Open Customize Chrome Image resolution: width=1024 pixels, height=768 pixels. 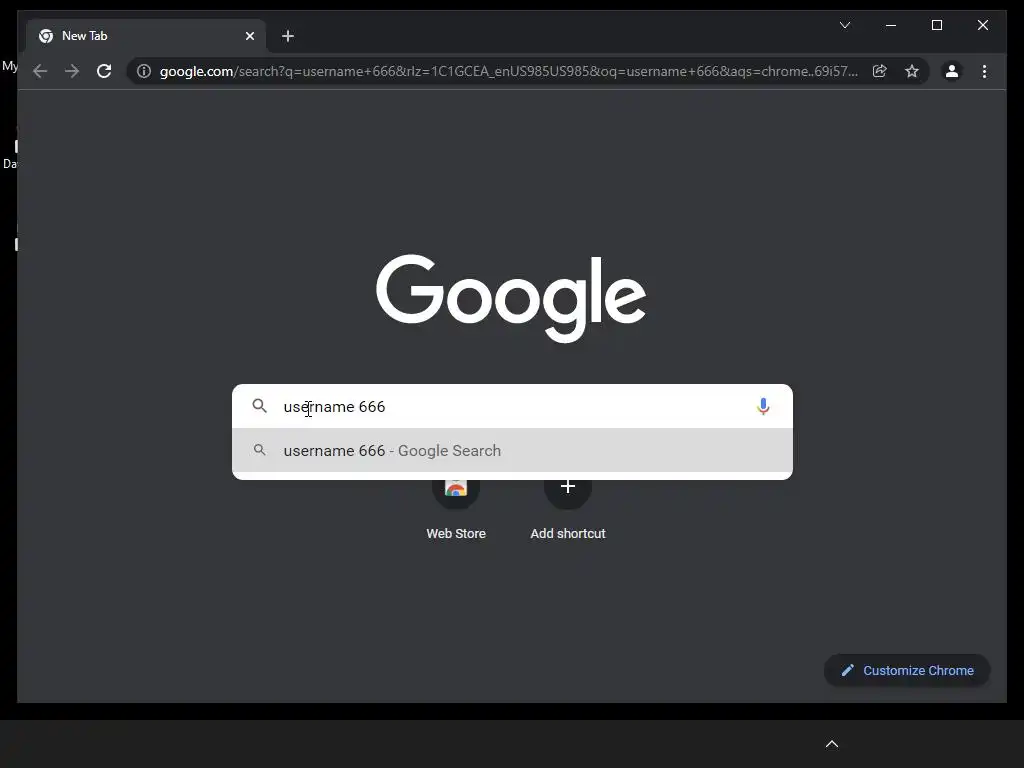(907, 671)
